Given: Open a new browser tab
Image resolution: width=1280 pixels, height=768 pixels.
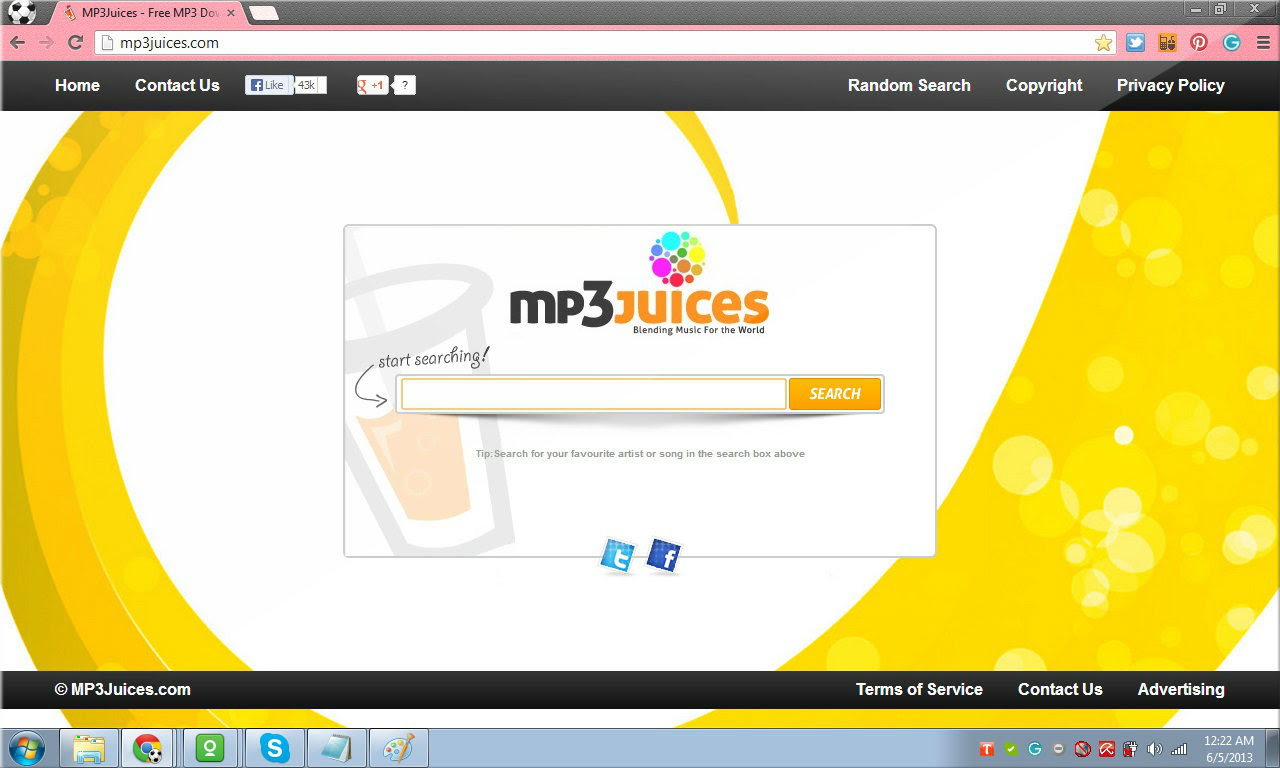Looking at the screenshot, I should [263, 13].
